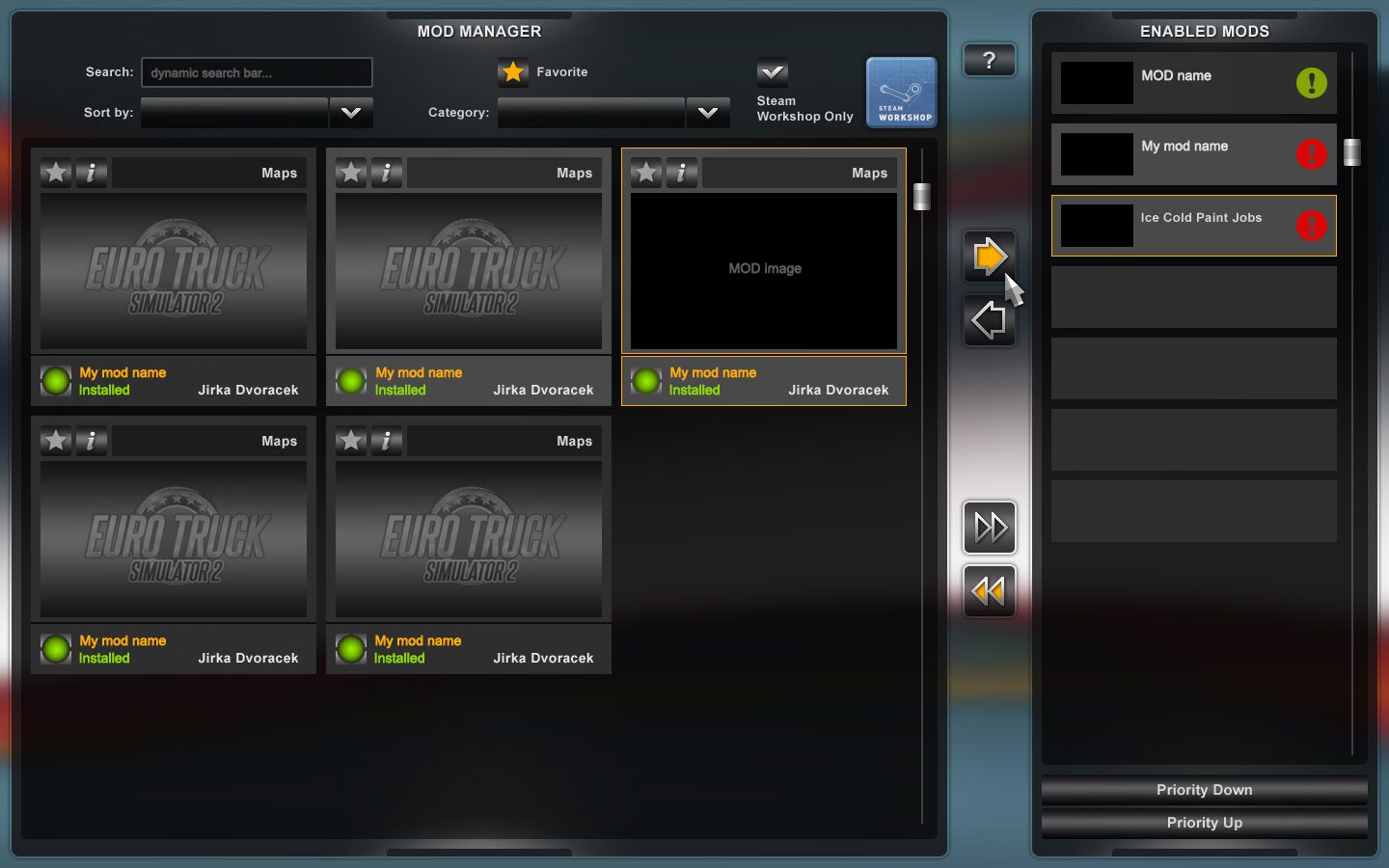Click green status light on bottom-left mod card
Image resolution: width=1389 pixels, height=868 pixels.
click(56, 649)
